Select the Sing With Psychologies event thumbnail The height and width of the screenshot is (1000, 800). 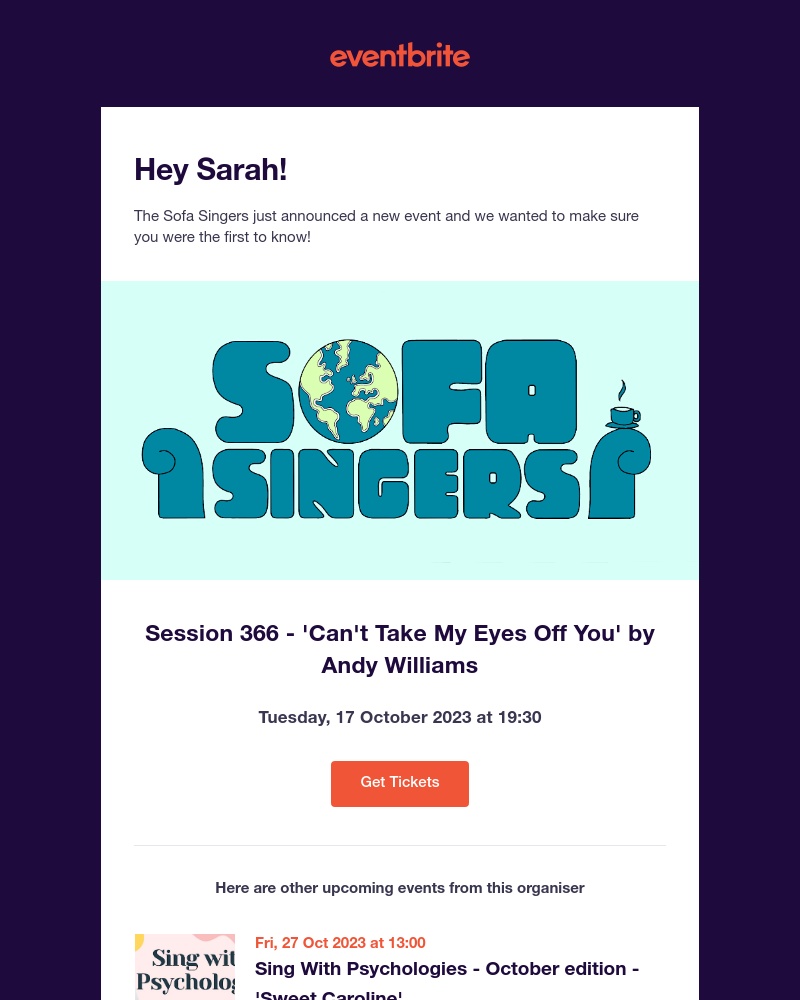(185, 967)
